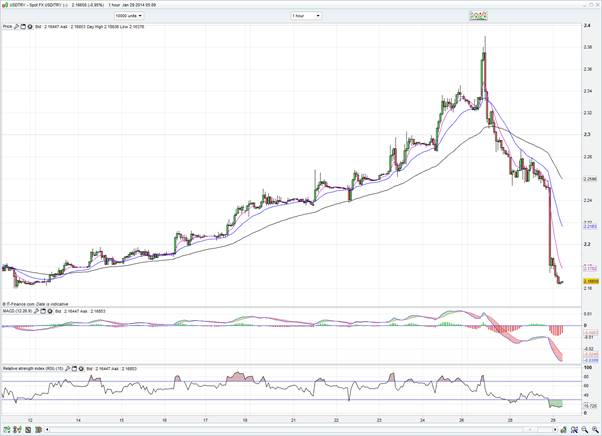Click the date label 21 on time axis
602x436 pixels.
292,421
